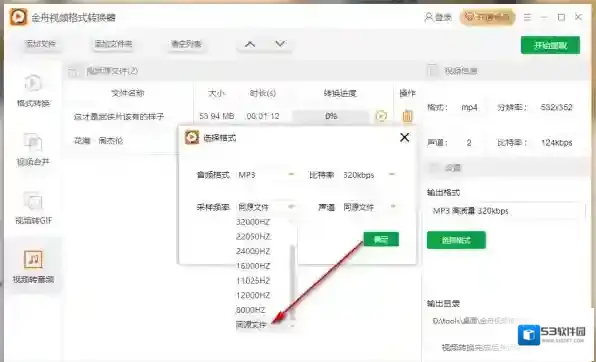This screenshot has width=596, height=362.
Task: Click the 视频信息 panel header icon
Action: click(432, 70)
